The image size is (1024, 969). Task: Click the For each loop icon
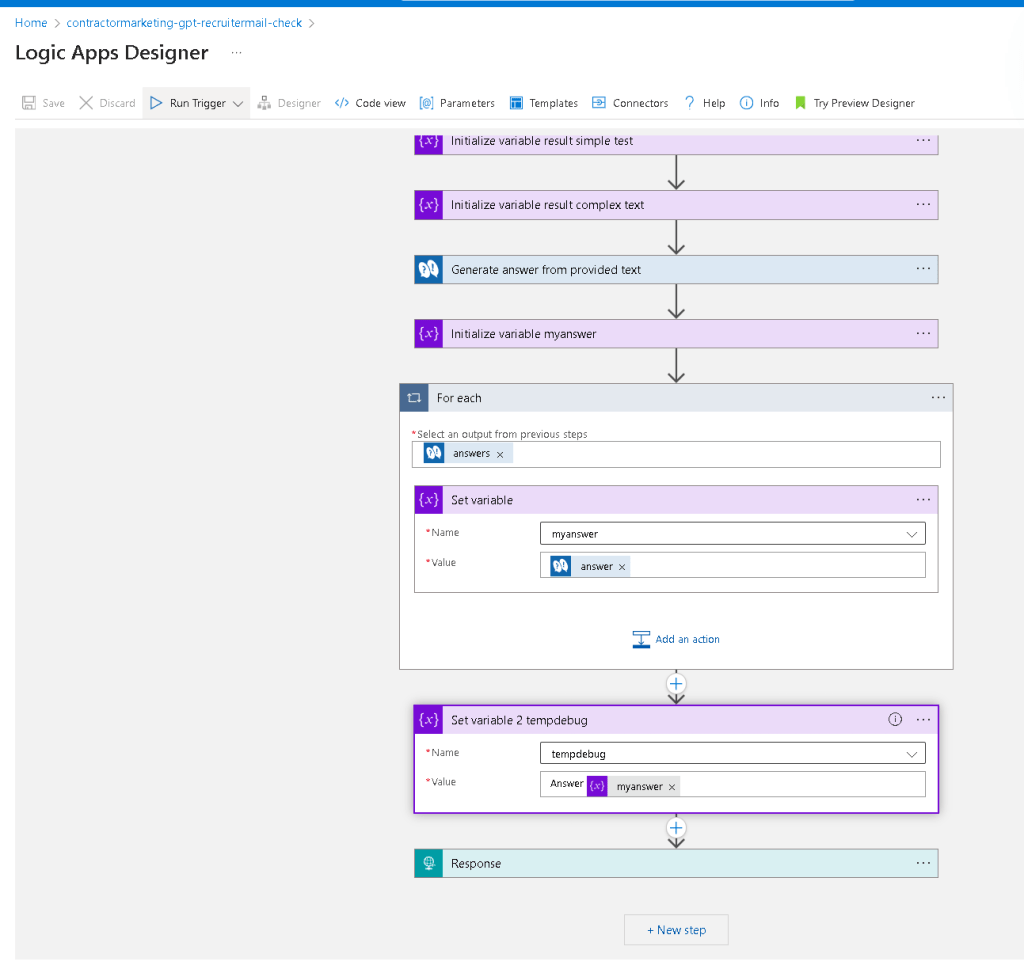[x=414, y=398]
